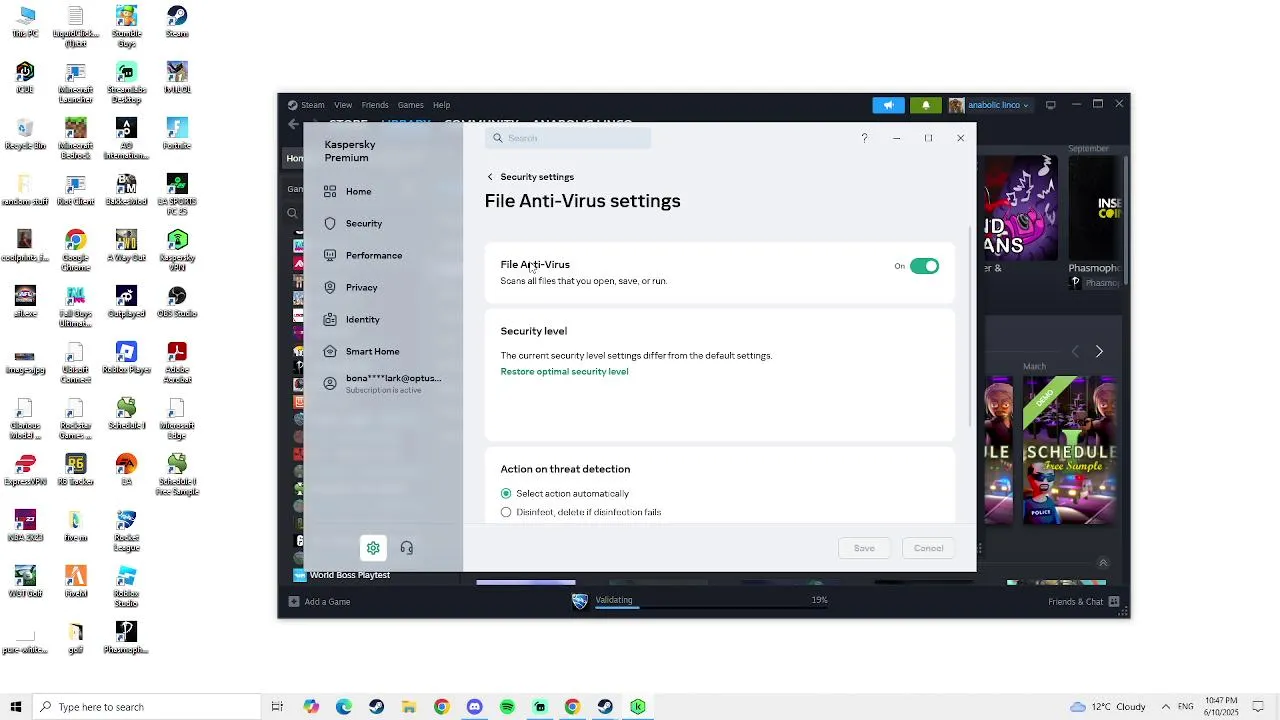Open the Schedule I game thumbnail in Steam

[1070, 450]
